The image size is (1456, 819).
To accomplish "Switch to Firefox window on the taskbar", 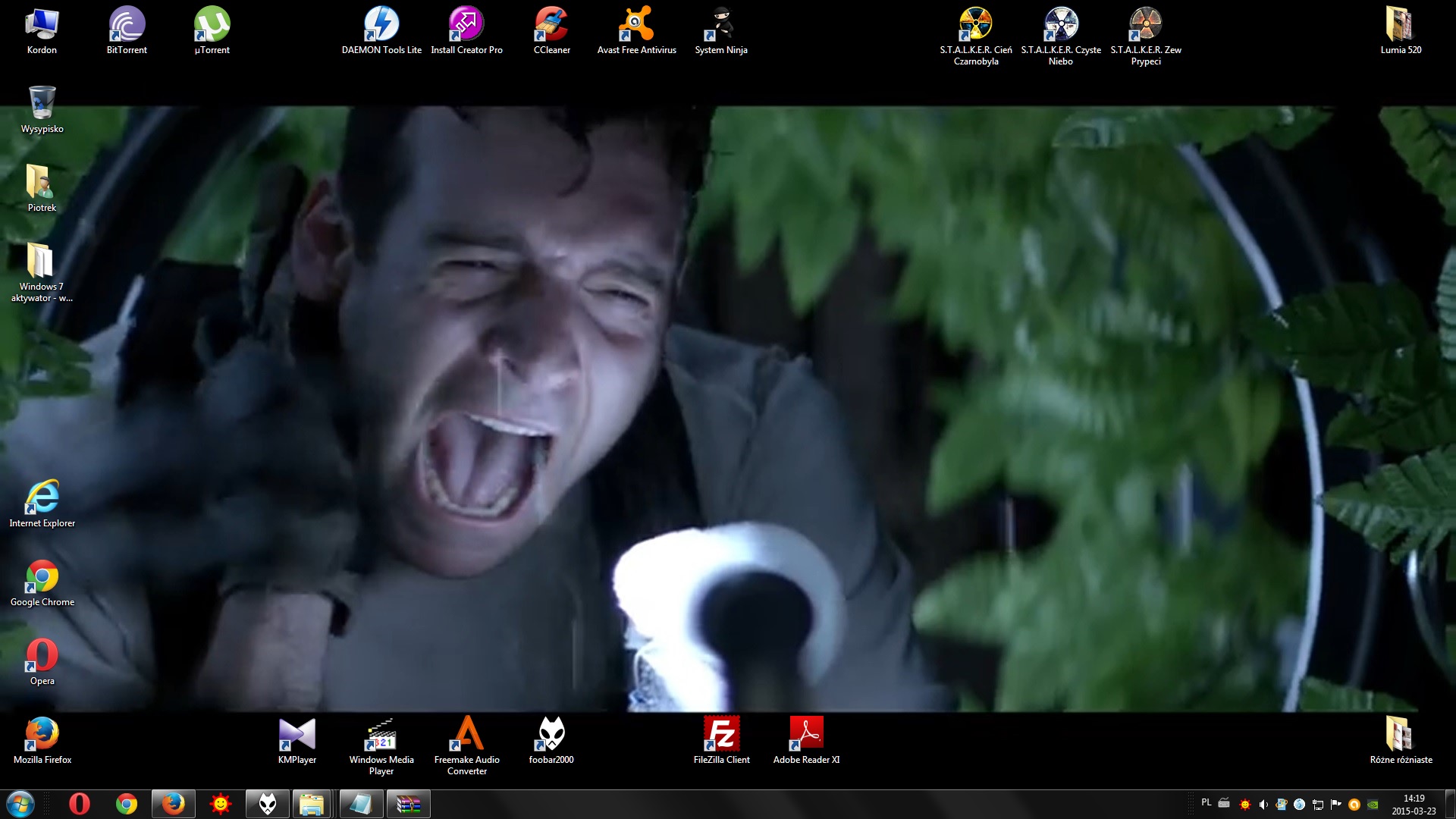I will (173, 804).
